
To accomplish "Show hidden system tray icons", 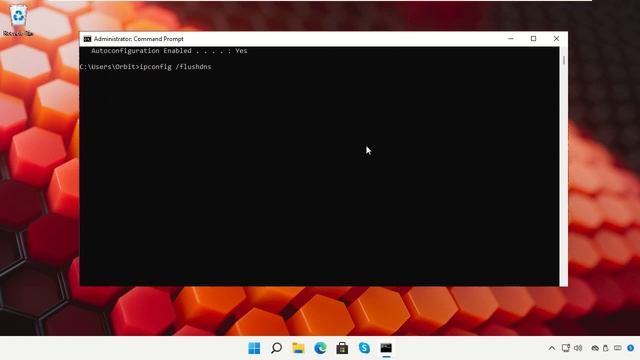I will pos(552,348).
